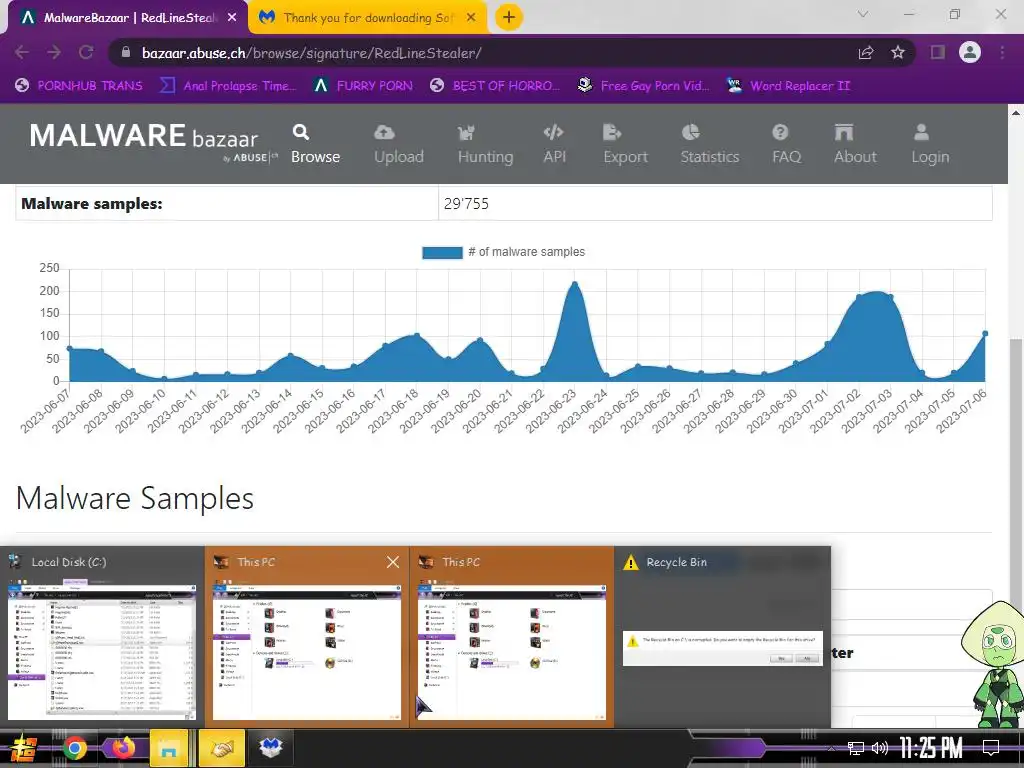Viewport: 1024px width, 768px height.
Task: Click the 29'755 malware samples value
Action: (466, 204)
